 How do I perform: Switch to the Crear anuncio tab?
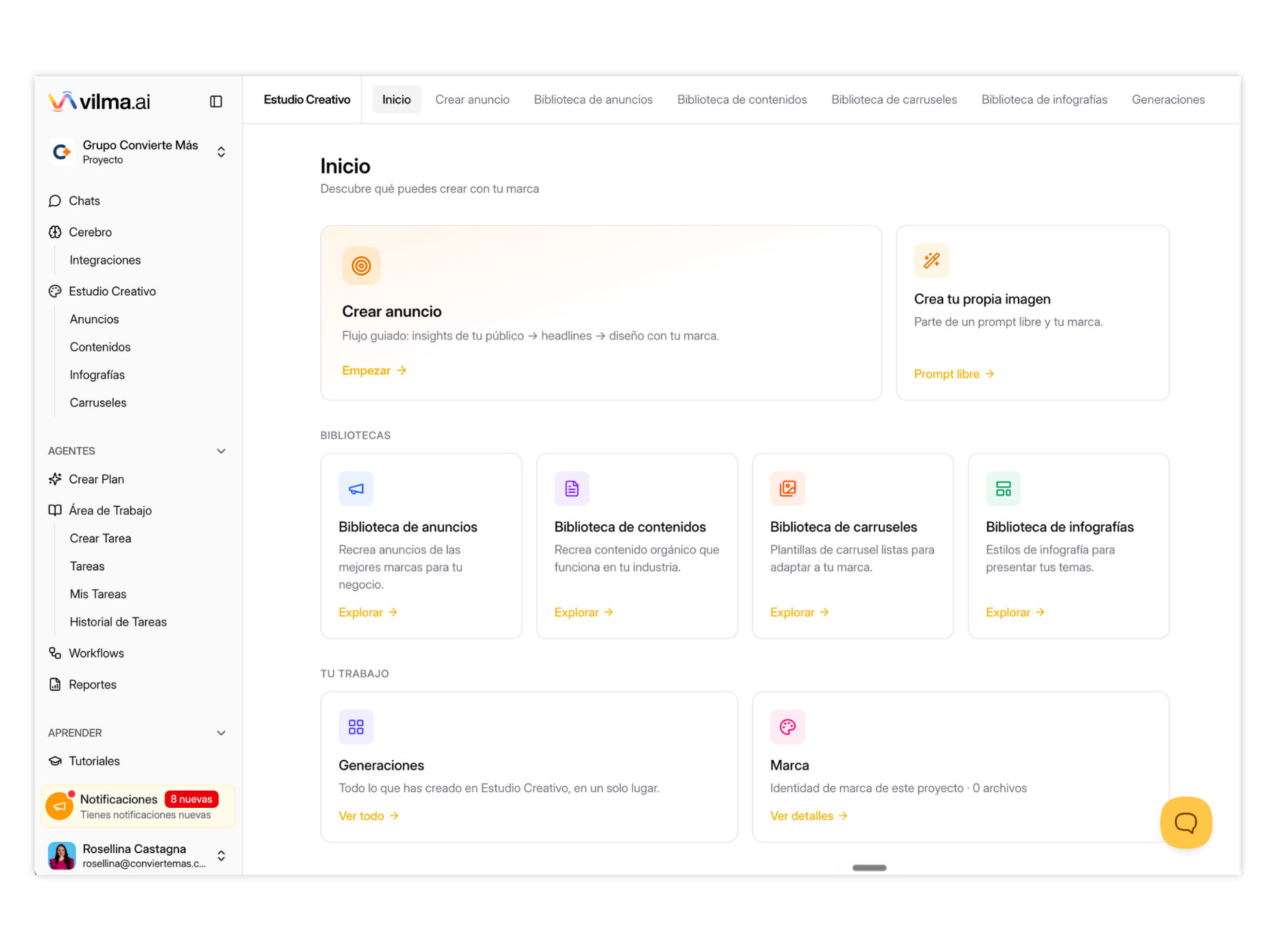(472, 100)
